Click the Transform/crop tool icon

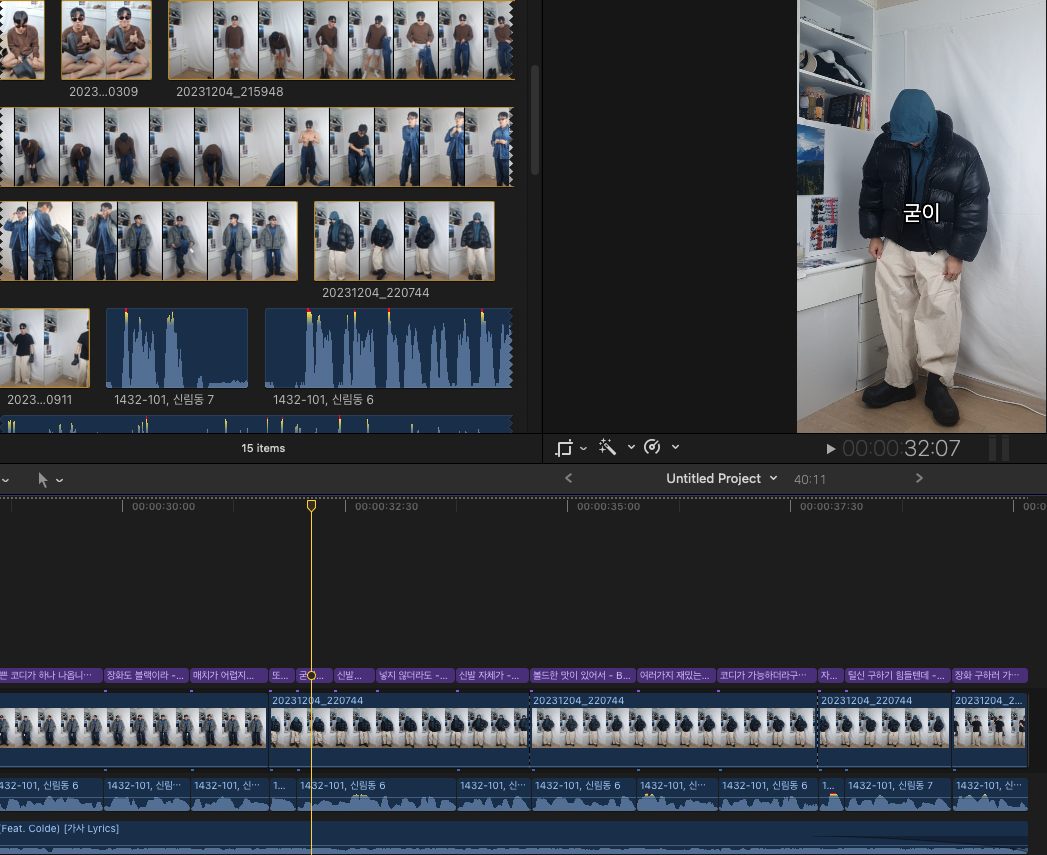[x=564, y=448]
